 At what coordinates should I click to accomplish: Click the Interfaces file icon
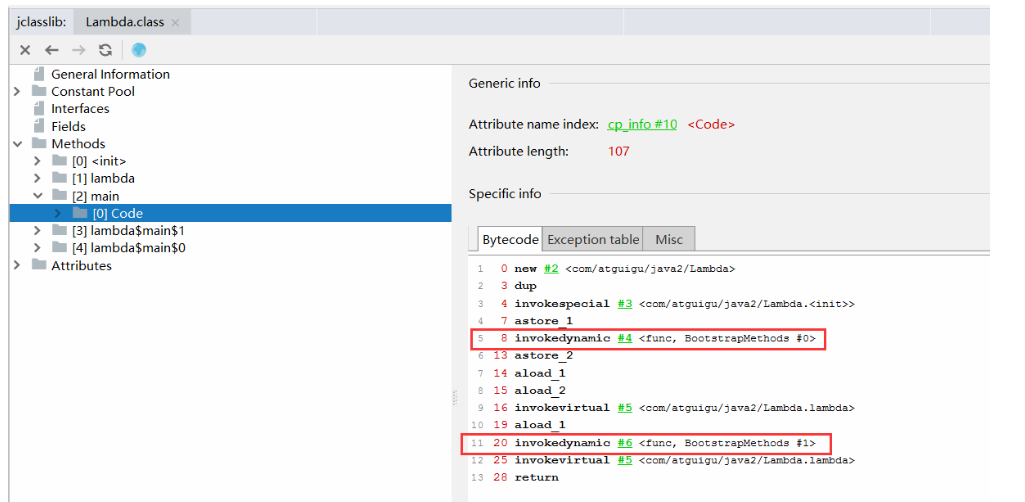click(39, 108)
